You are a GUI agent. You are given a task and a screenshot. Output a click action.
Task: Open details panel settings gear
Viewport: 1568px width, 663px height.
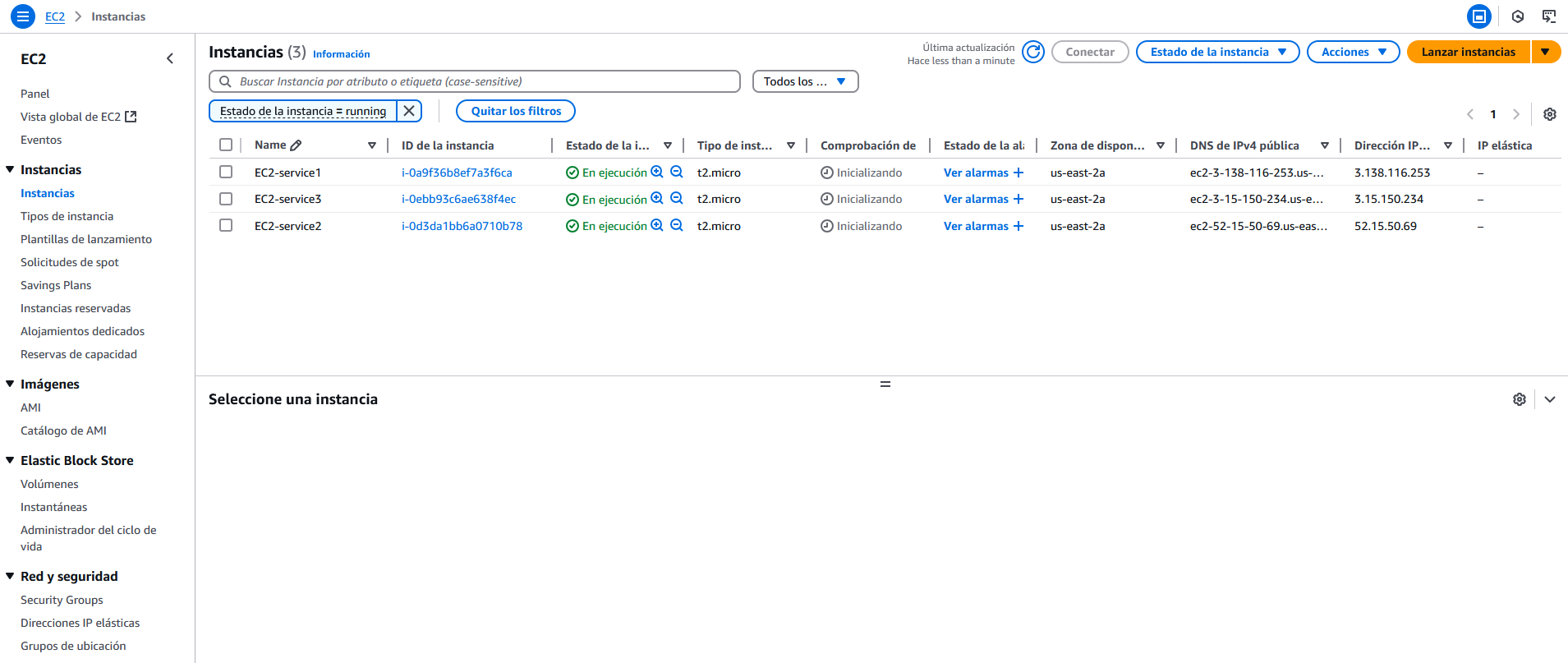(x=1520, y=399)
